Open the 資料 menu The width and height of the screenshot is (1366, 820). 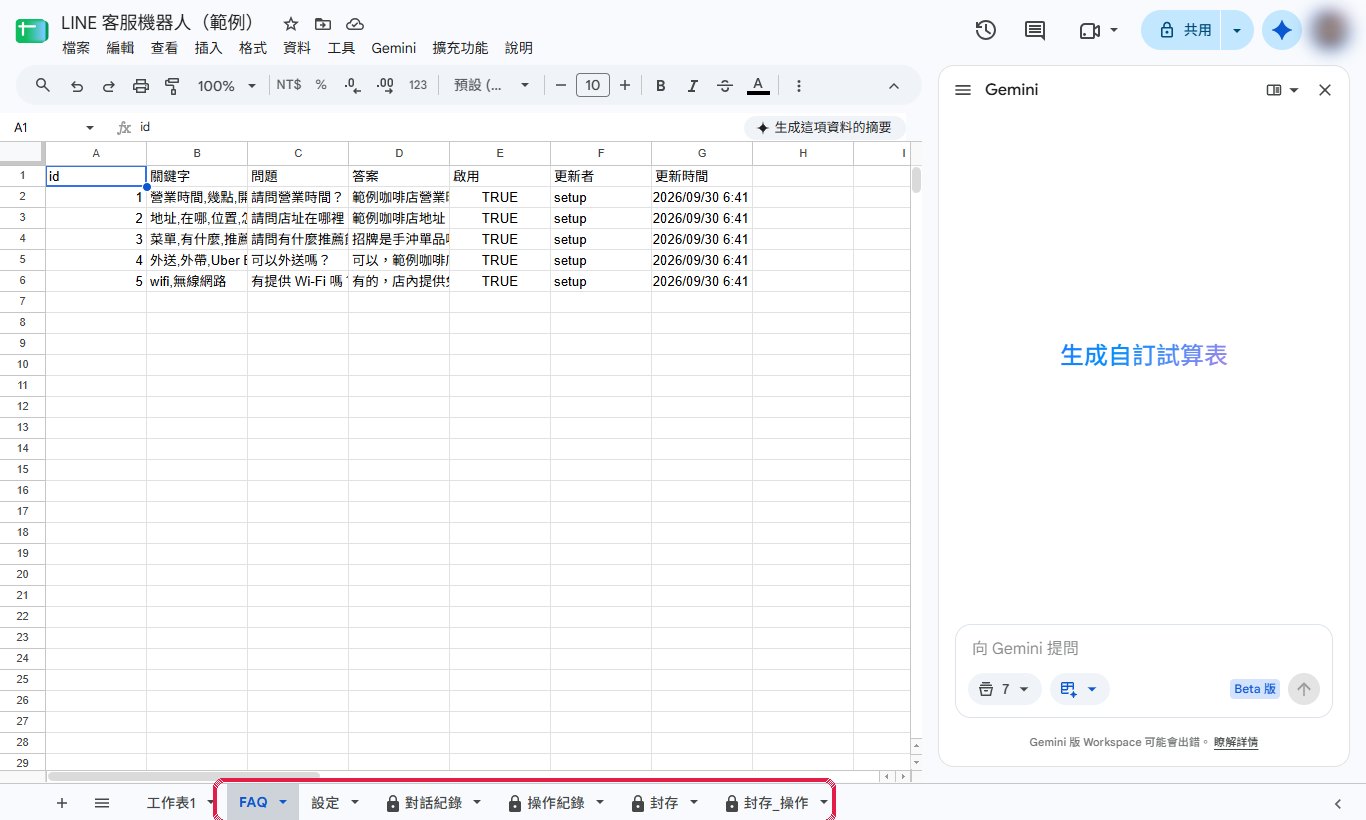point(297,48)
